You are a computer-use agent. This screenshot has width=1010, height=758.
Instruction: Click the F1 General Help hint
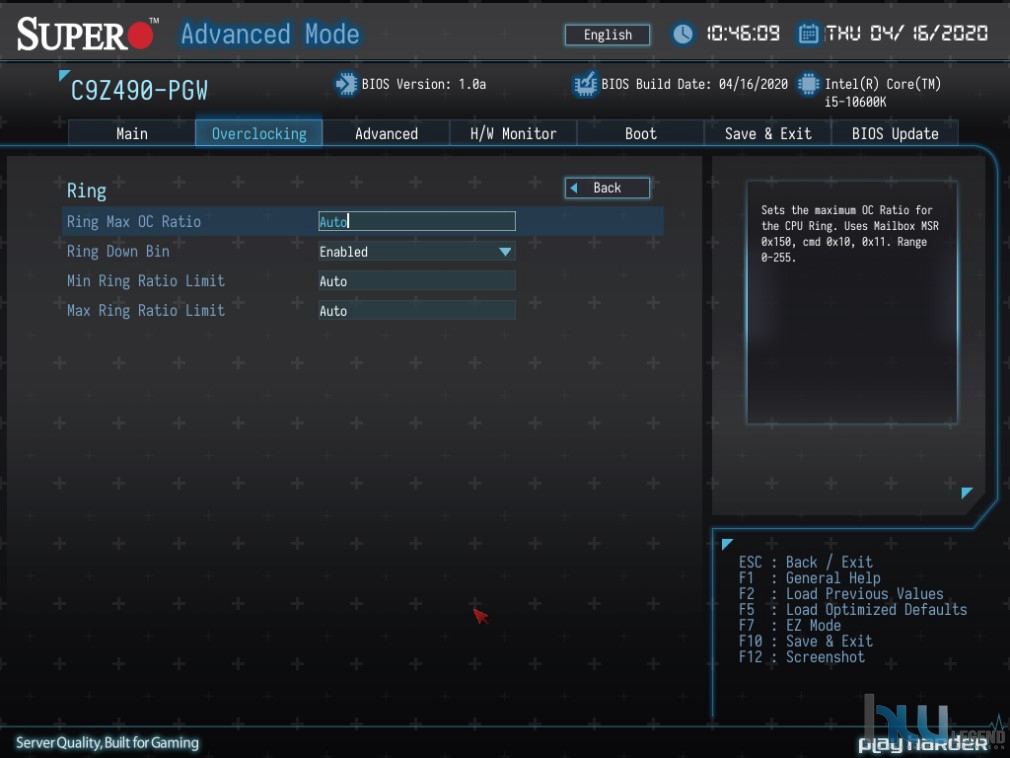pyautogui.click(x=809, y=578)
